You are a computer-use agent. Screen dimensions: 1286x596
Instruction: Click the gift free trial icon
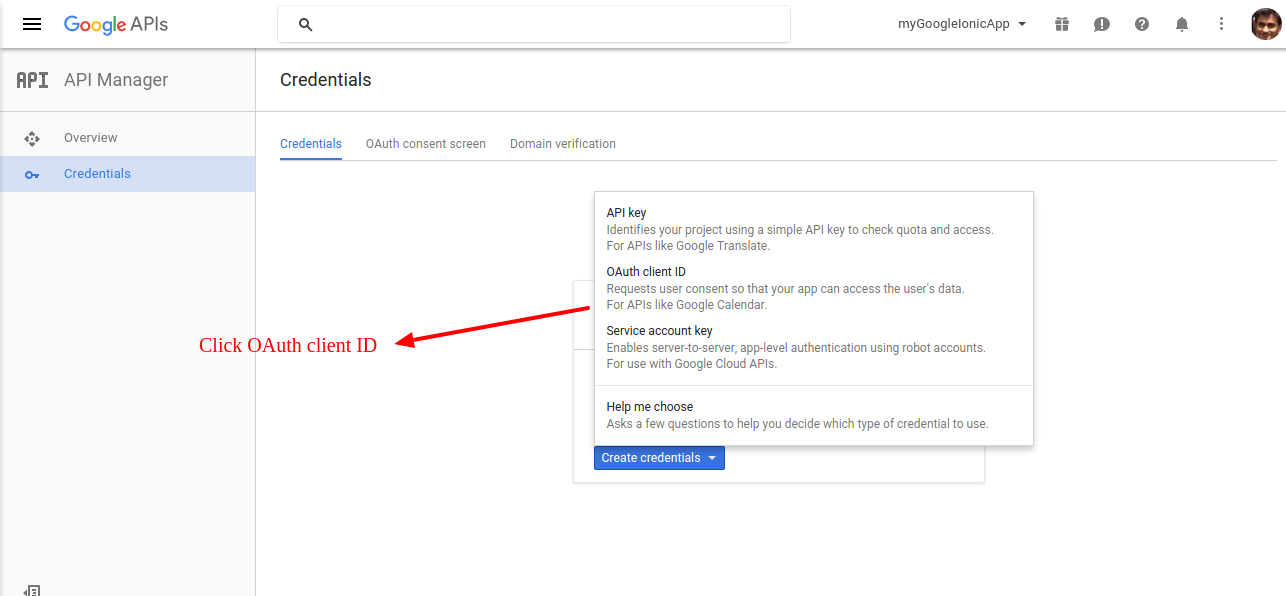coord(1062,24)
